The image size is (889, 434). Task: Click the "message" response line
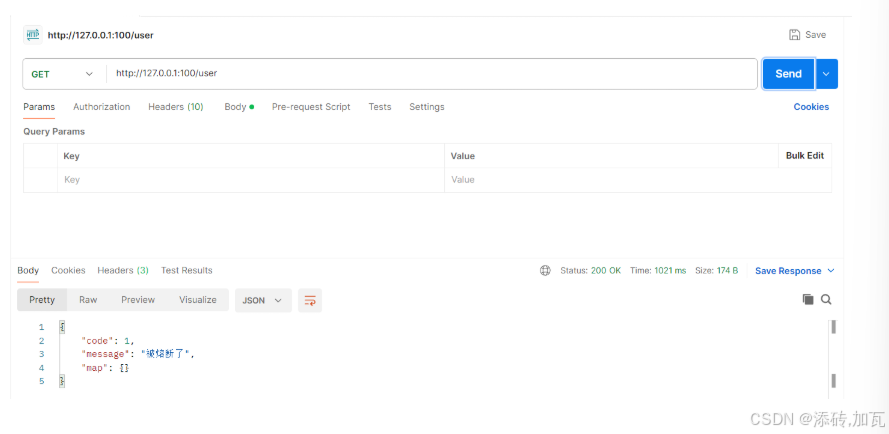138,354
